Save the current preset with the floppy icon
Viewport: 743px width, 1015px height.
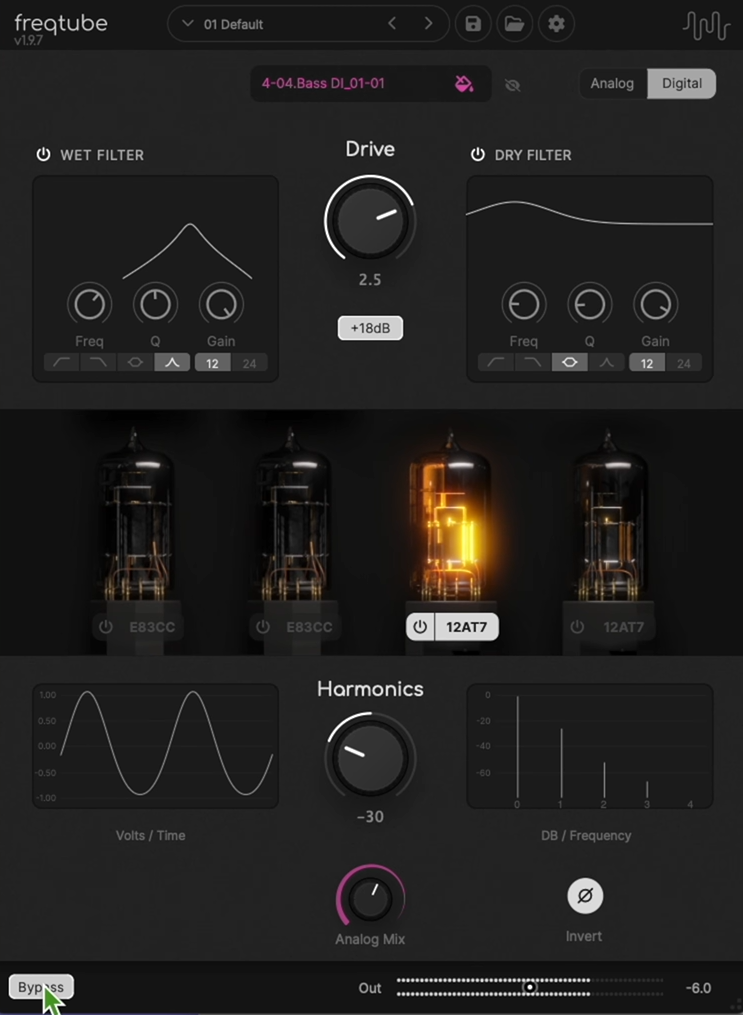pyautogui.click(x=472, y=24)
